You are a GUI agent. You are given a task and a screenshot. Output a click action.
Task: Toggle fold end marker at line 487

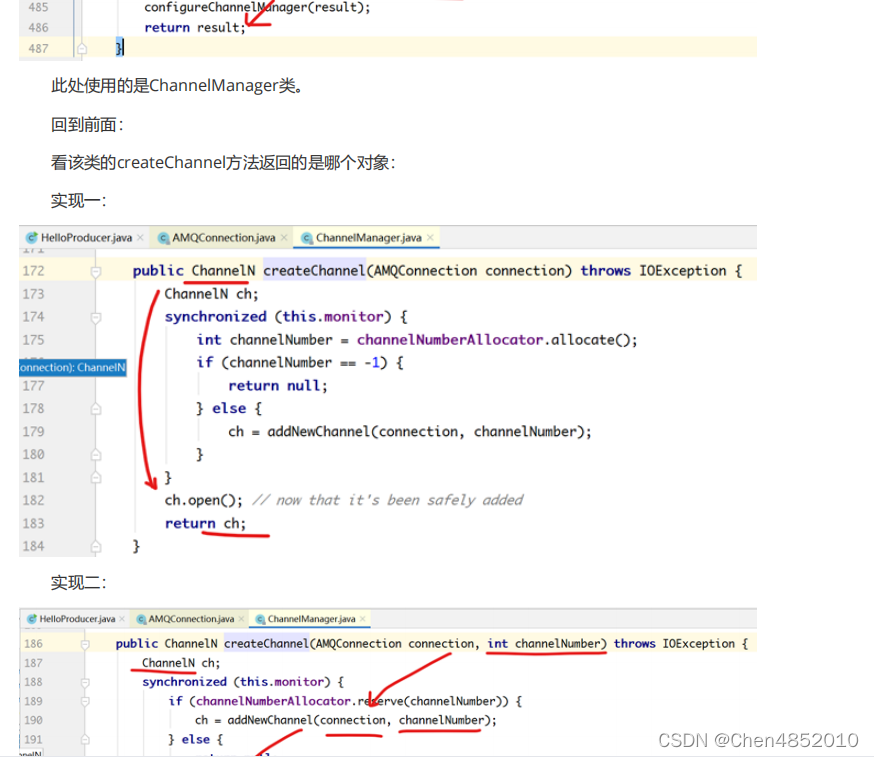pyautogui.click(x=82, y=48)
